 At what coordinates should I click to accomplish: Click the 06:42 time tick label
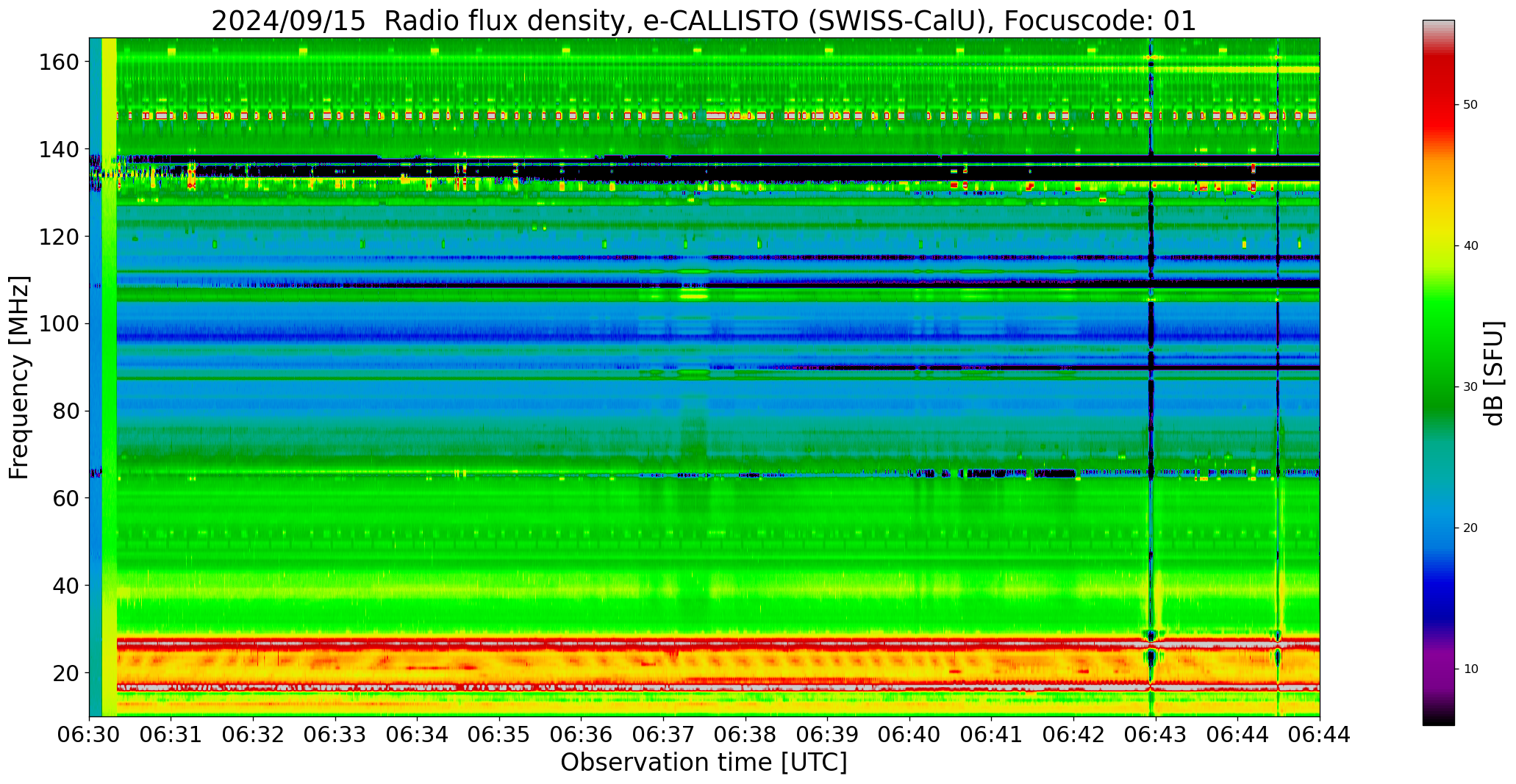point(1074,734)
